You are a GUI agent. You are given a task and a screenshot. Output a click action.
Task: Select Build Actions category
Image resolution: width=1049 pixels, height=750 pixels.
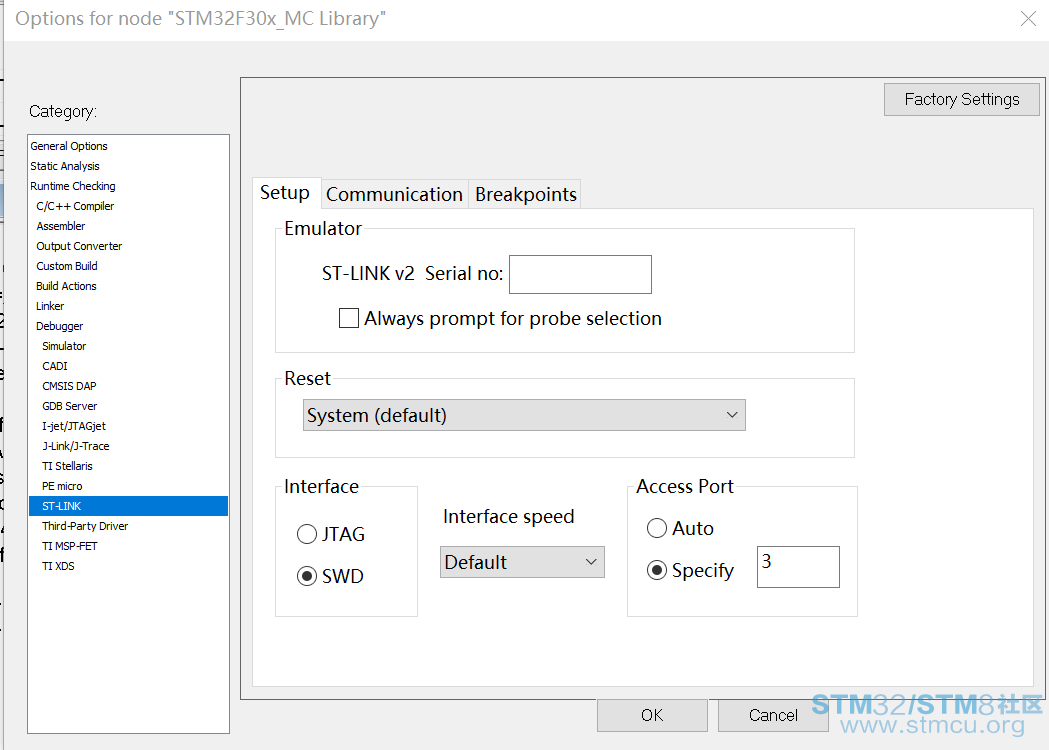pos(128,286)
